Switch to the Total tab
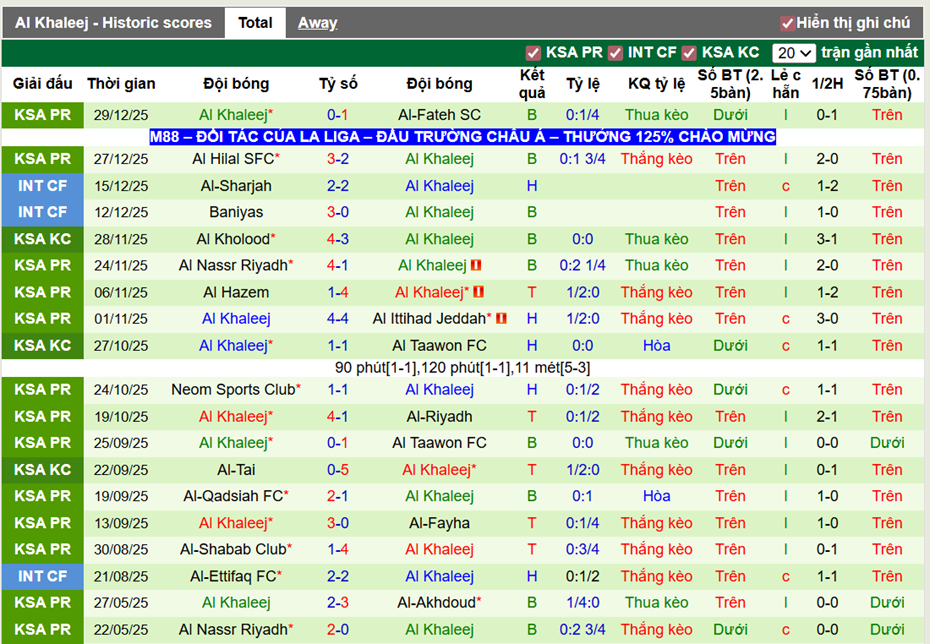The image size is (930, 644). coord(255,23)
